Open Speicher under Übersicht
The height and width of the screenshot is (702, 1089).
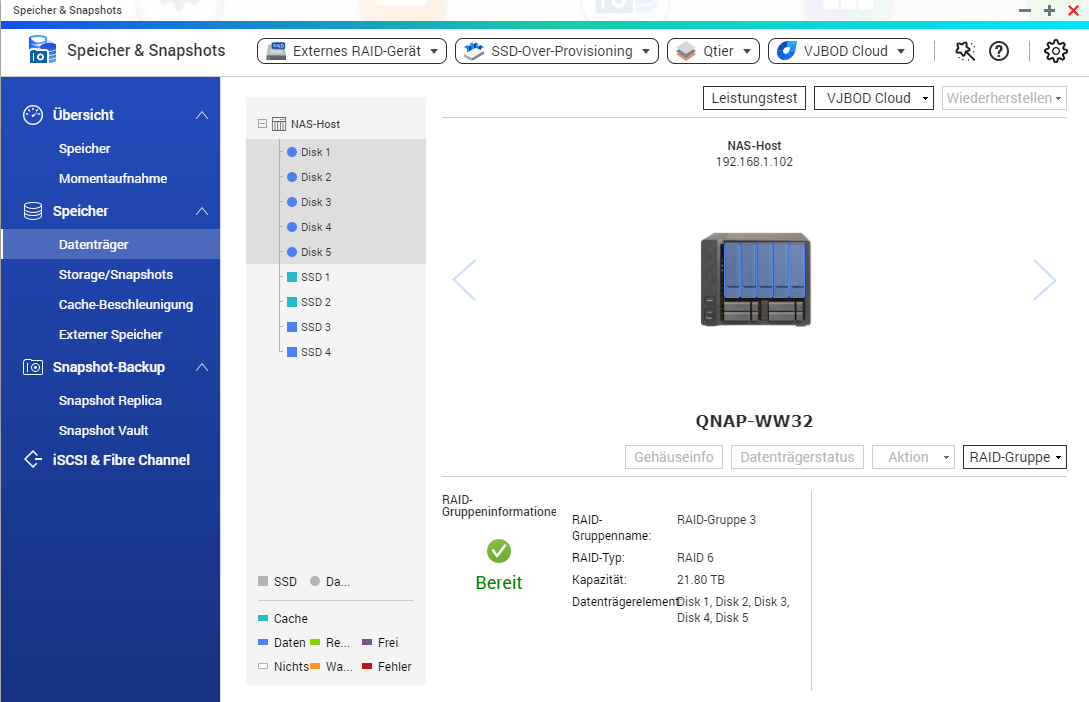pos(85,149)
